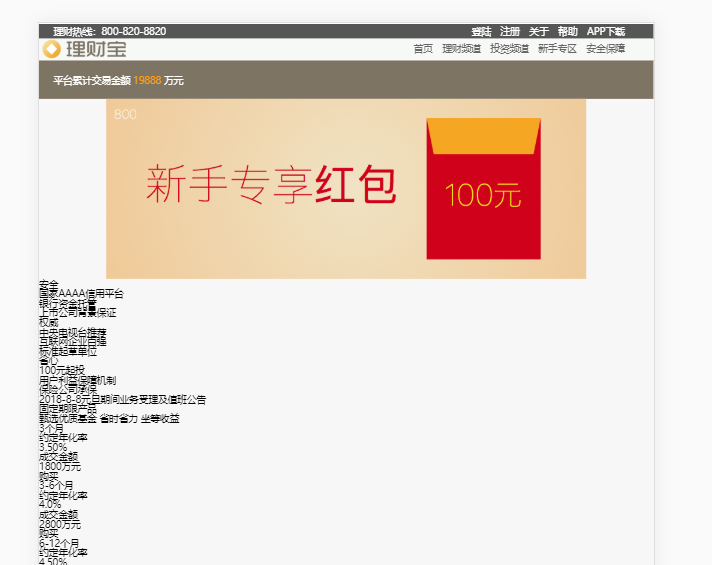Click 成交金额 label above 2800万元
712x565 pixels.
59,515
